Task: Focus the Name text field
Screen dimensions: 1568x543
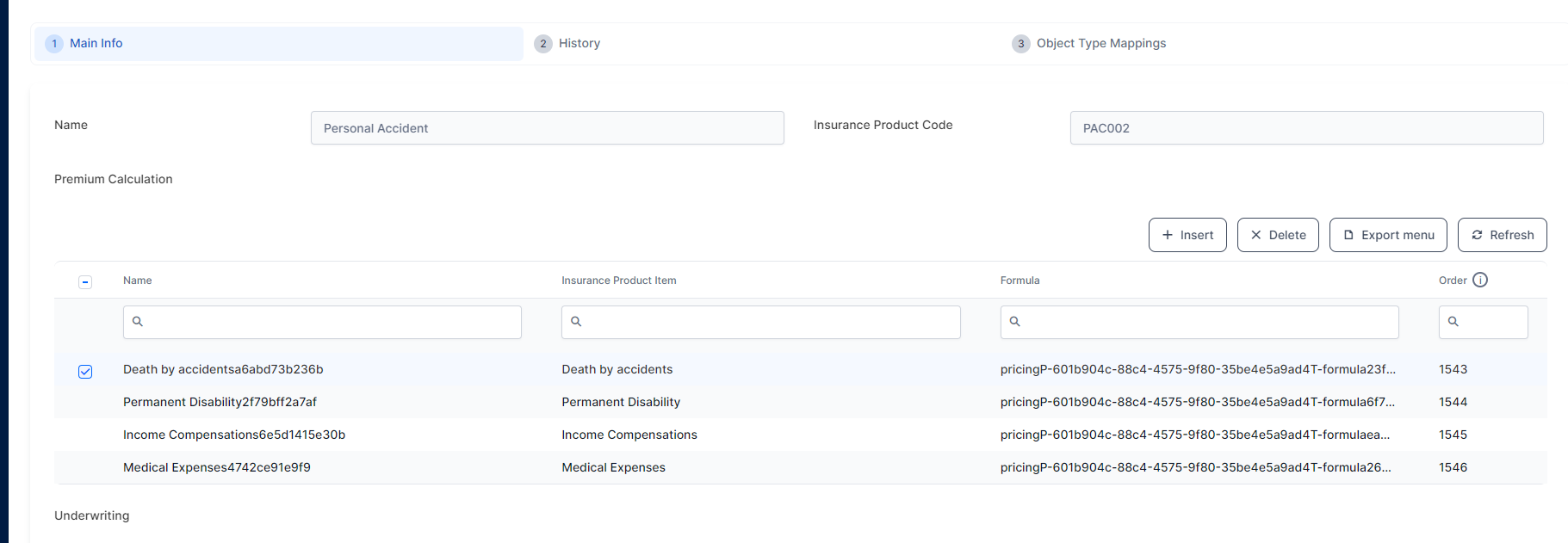Action: [x=547, y=128]
